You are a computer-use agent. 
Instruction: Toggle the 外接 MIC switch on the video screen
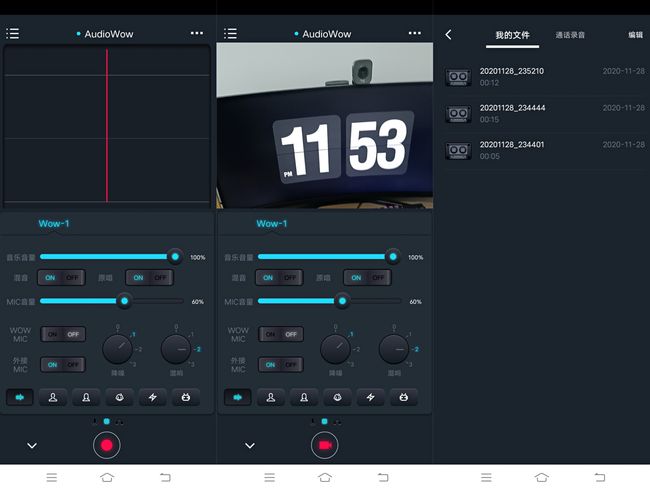pyautogui.click(x=281, y=365)
